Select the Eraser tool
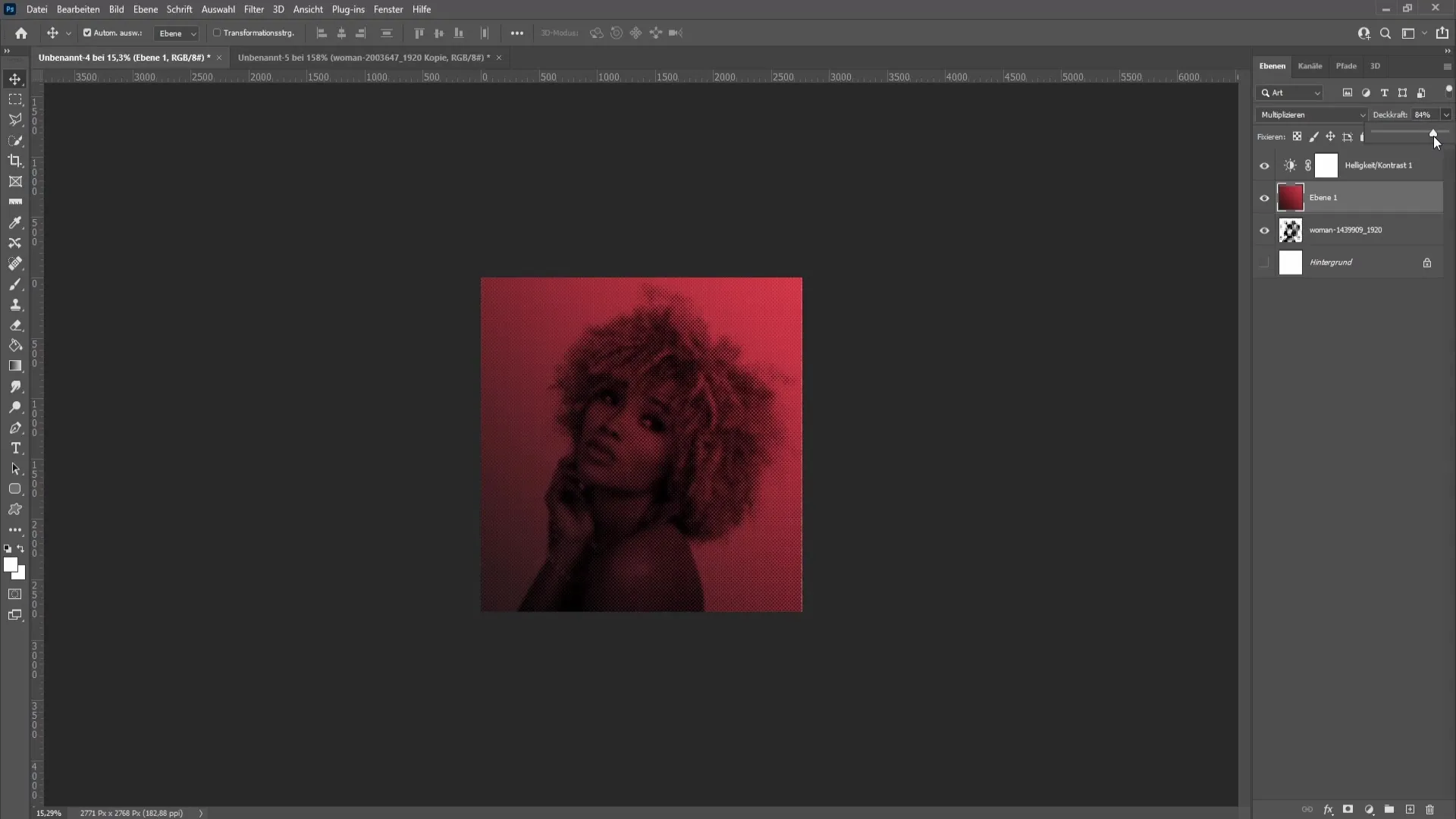This screenshot has height=819, width=1456. tap(15, 325)
